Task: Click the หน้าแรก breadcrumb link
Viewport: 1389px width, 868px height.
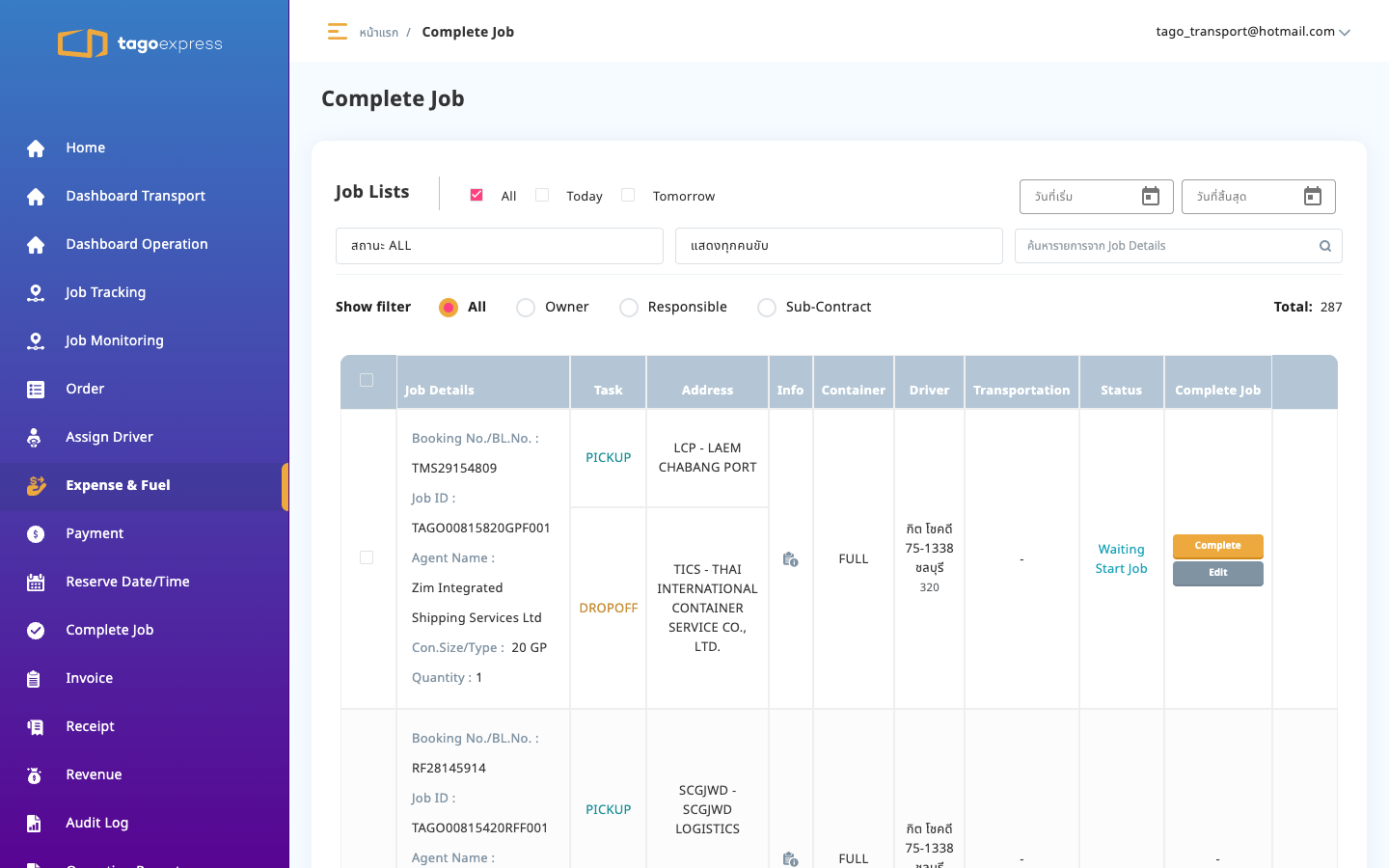Action: 379,33
